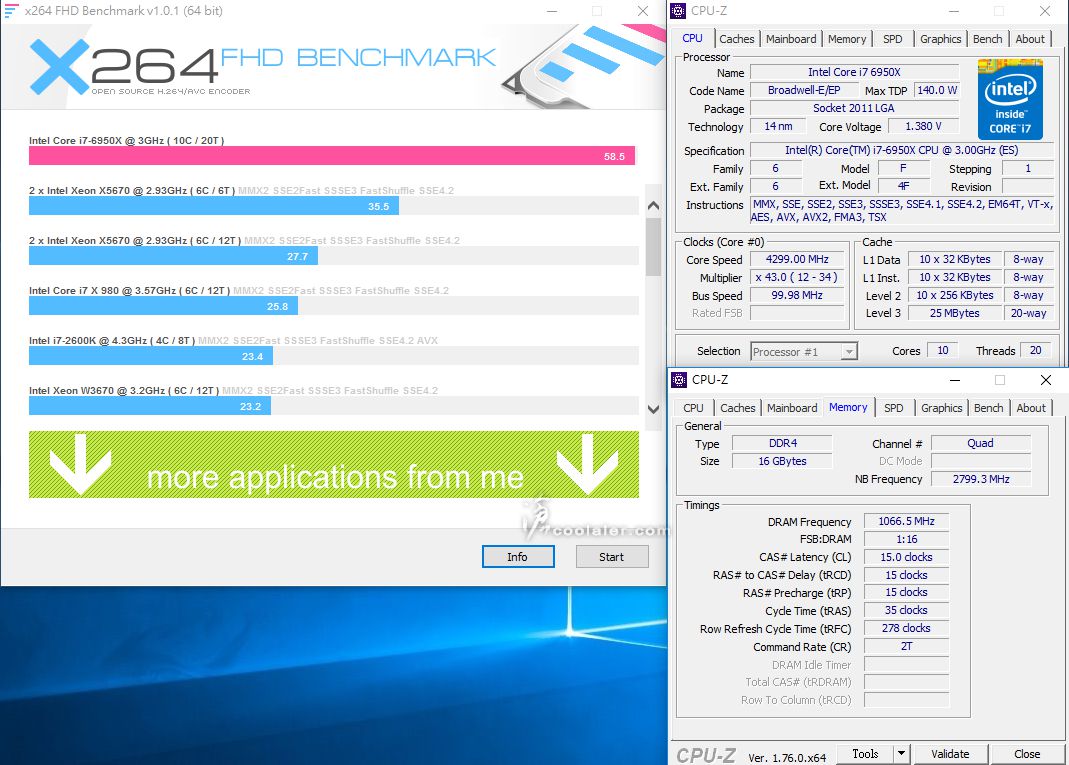Open Graphics tab in bottom CPU-Z window
This screenshot has width=1069, height=765.
pos(942,408)
